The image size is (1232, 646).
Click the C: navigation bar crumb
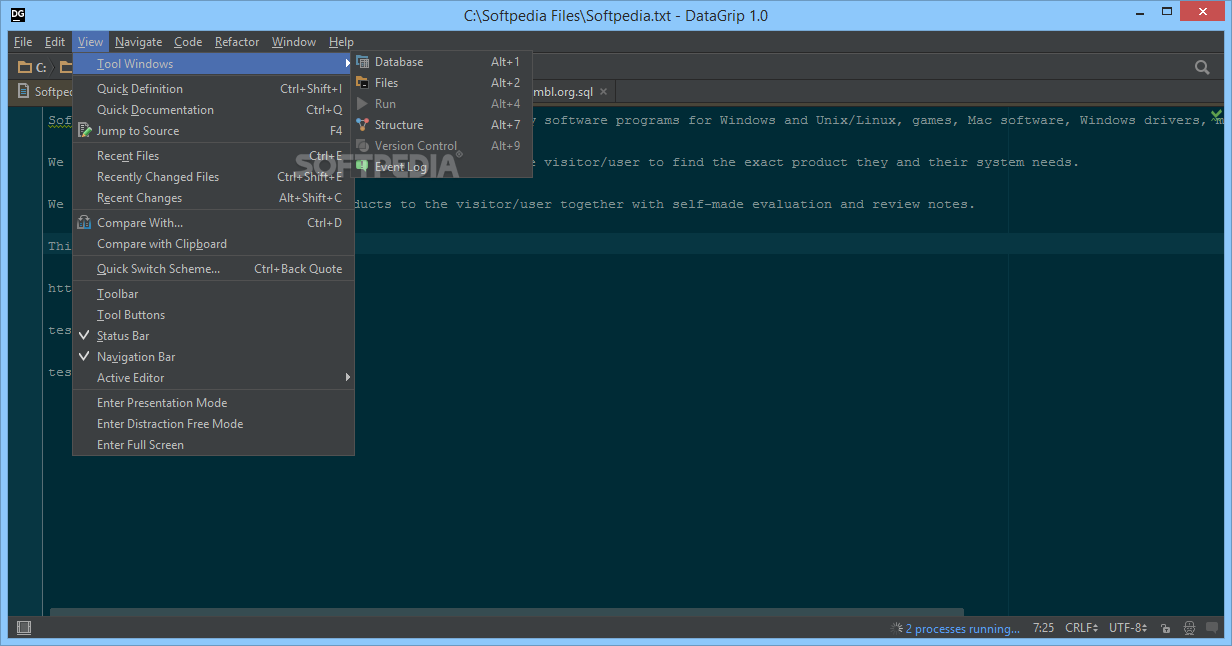[33, 67]
